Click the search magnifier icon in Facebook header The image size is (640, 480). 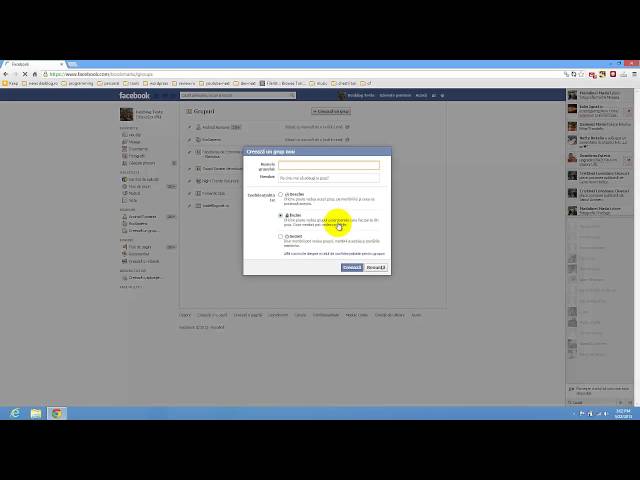[292, 95]
